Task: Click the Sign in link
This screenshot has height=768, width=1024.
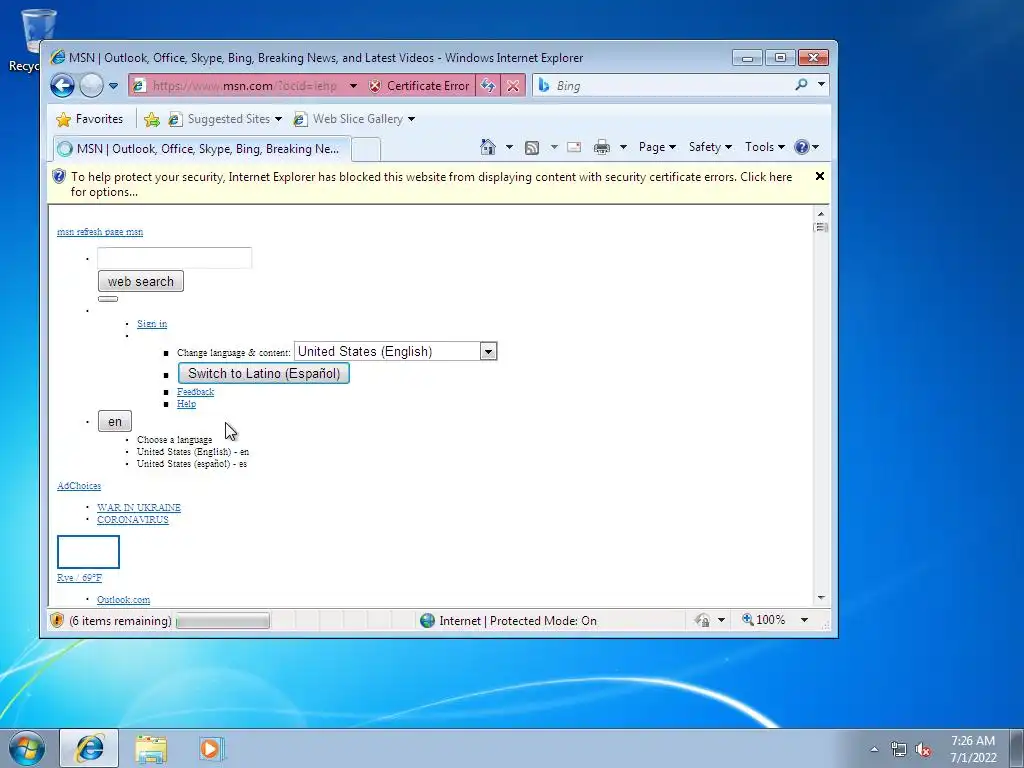Action: point(152,324)
